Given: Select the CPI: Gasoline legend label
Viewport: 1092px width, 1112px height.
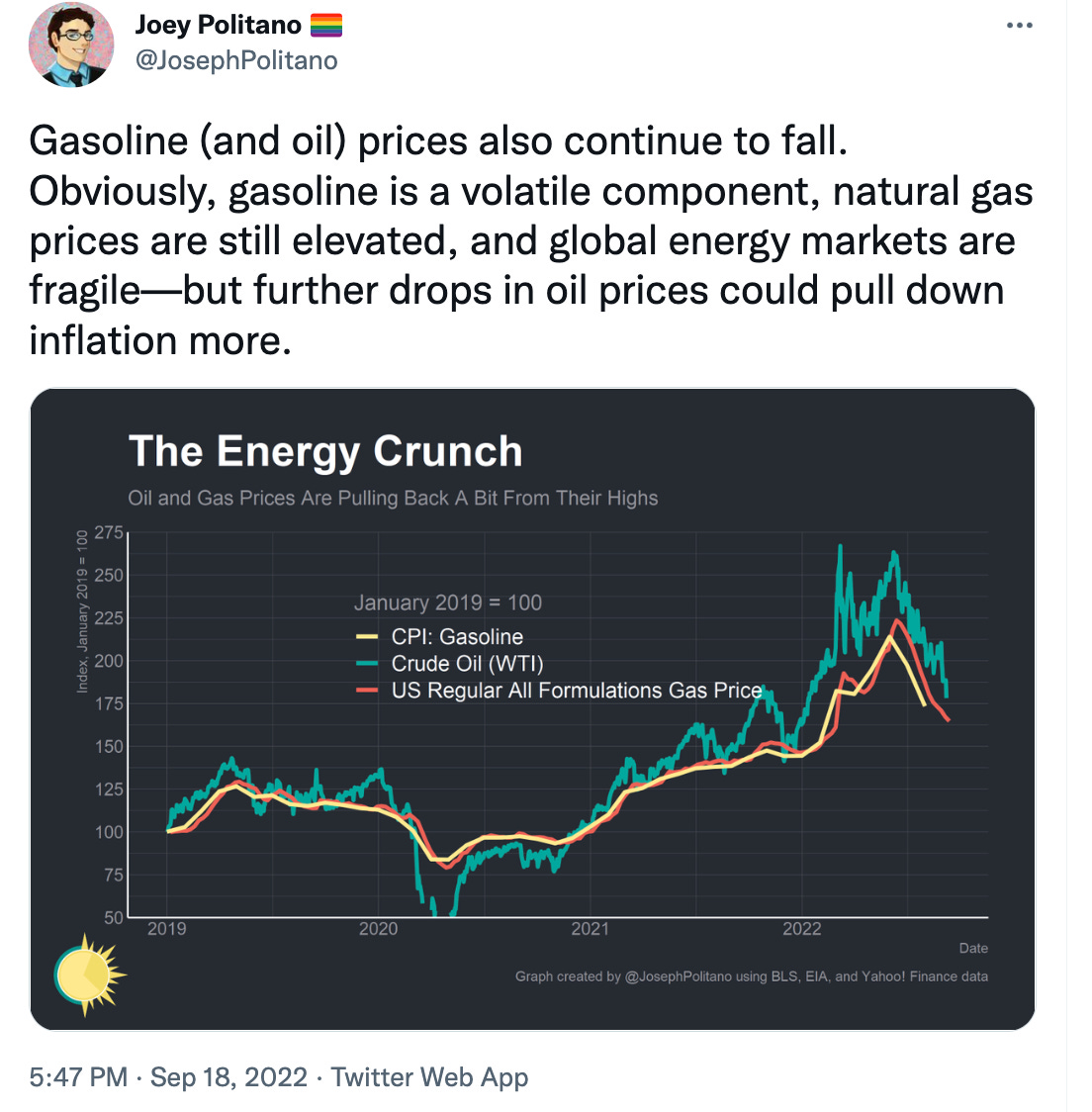Looking at the screenshot, I should (457, 637).
